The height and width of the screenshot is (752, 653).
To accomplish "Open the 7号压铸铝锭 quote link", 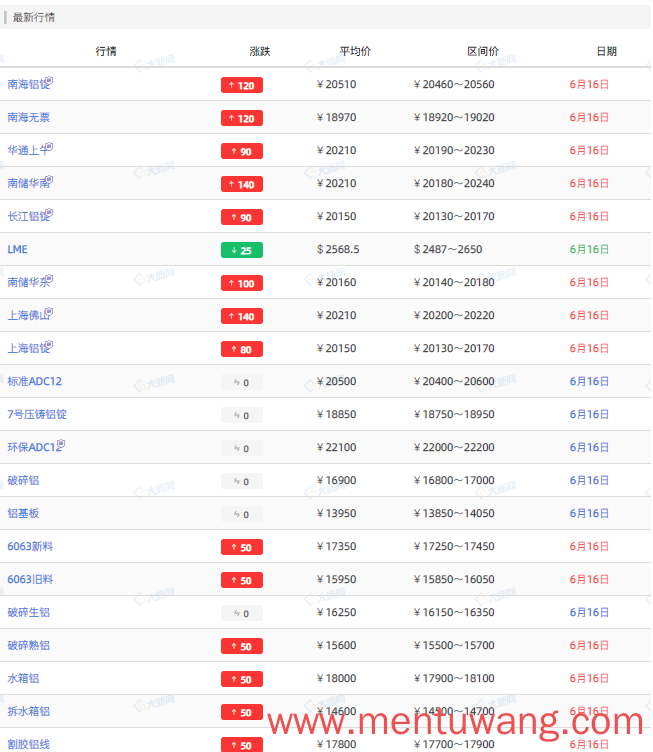I will click(37, 414).
